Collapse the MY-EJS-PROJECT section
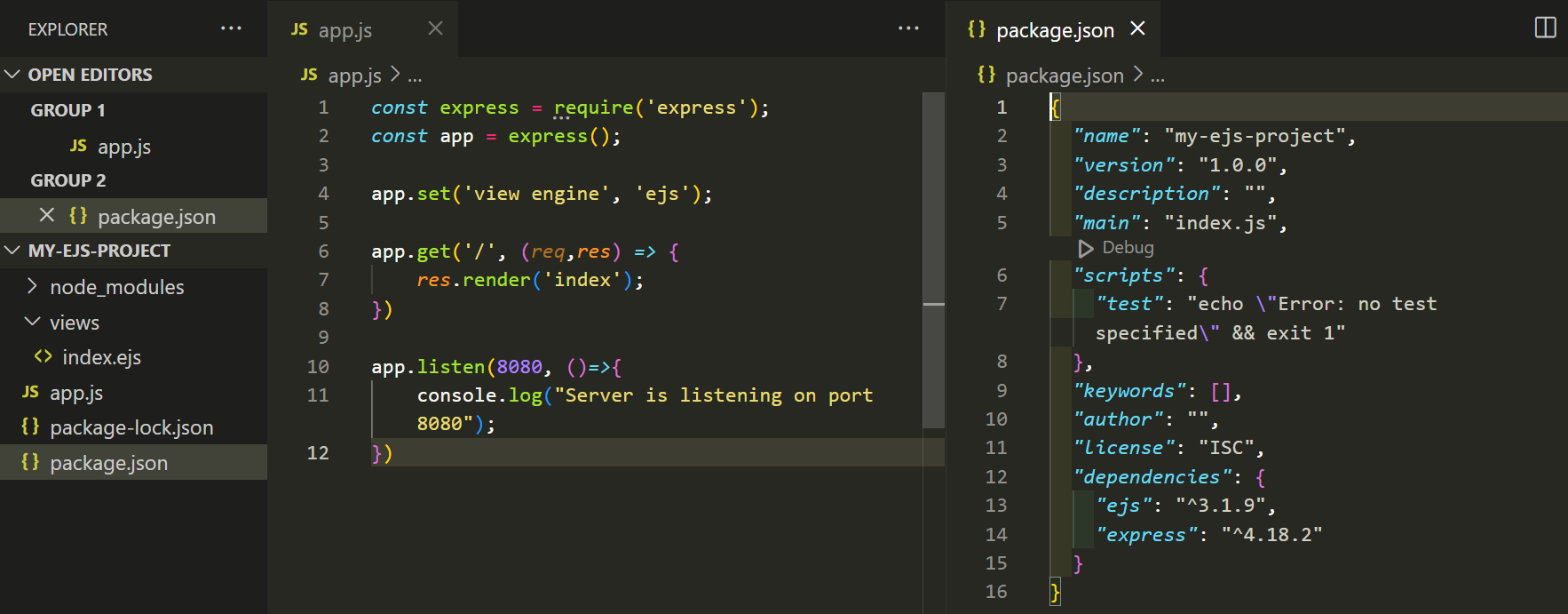 pos(12,251)
